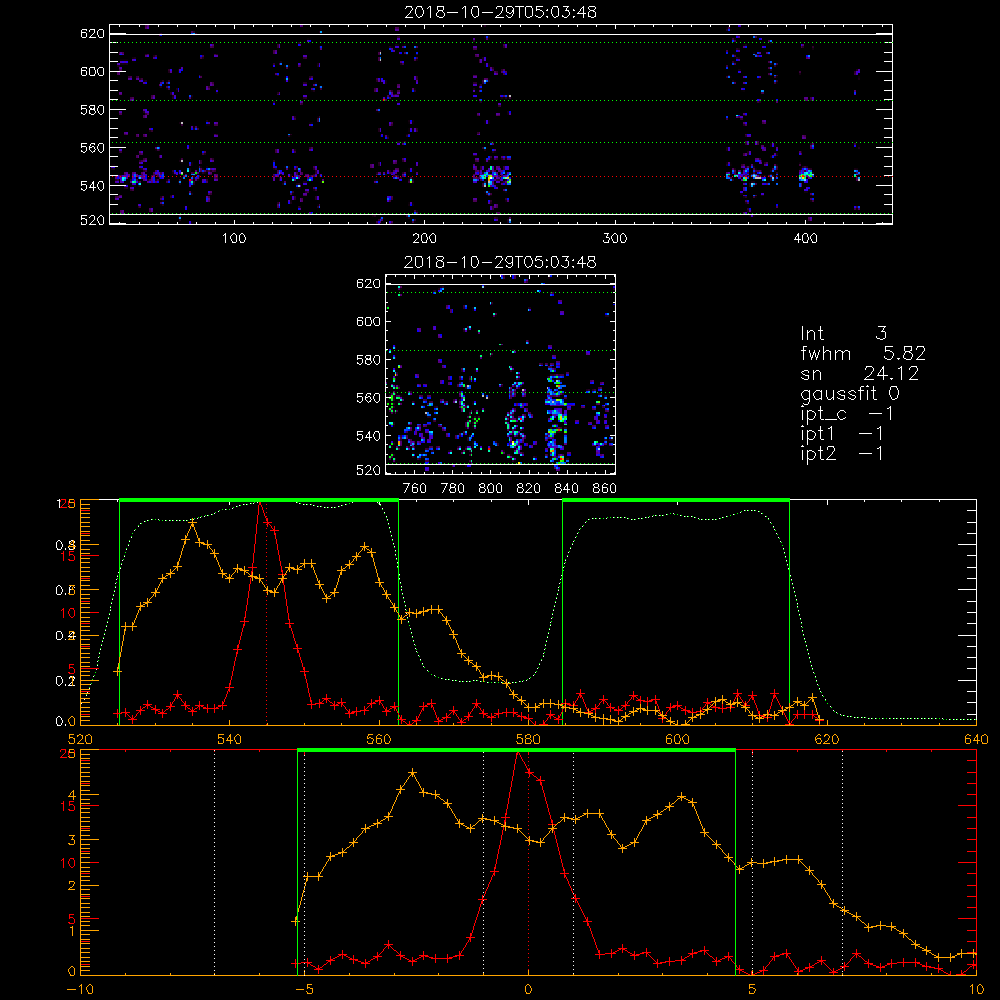1000x1000 pixels.
Task: Click the right thick green bar atop profile plot
Action: click(x=676, y=501)
